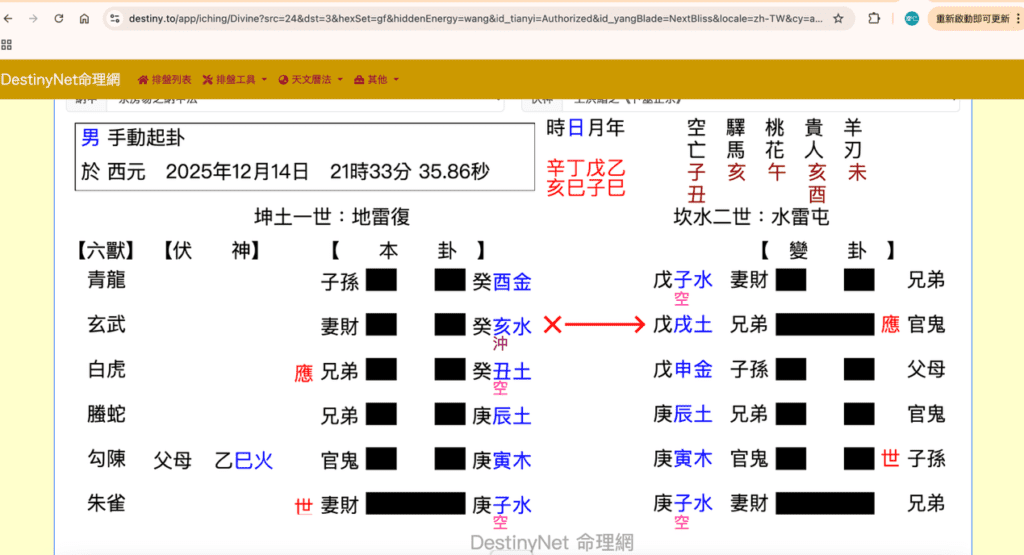View site information icon in address bar
Screen dimensions: 1024x555
(x=115, y=19)
